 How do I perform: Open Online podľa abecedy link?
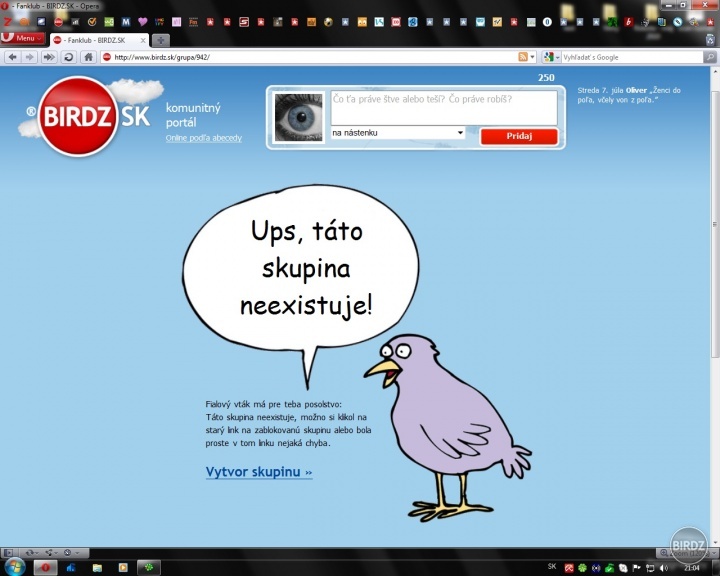tap(203, 138)
